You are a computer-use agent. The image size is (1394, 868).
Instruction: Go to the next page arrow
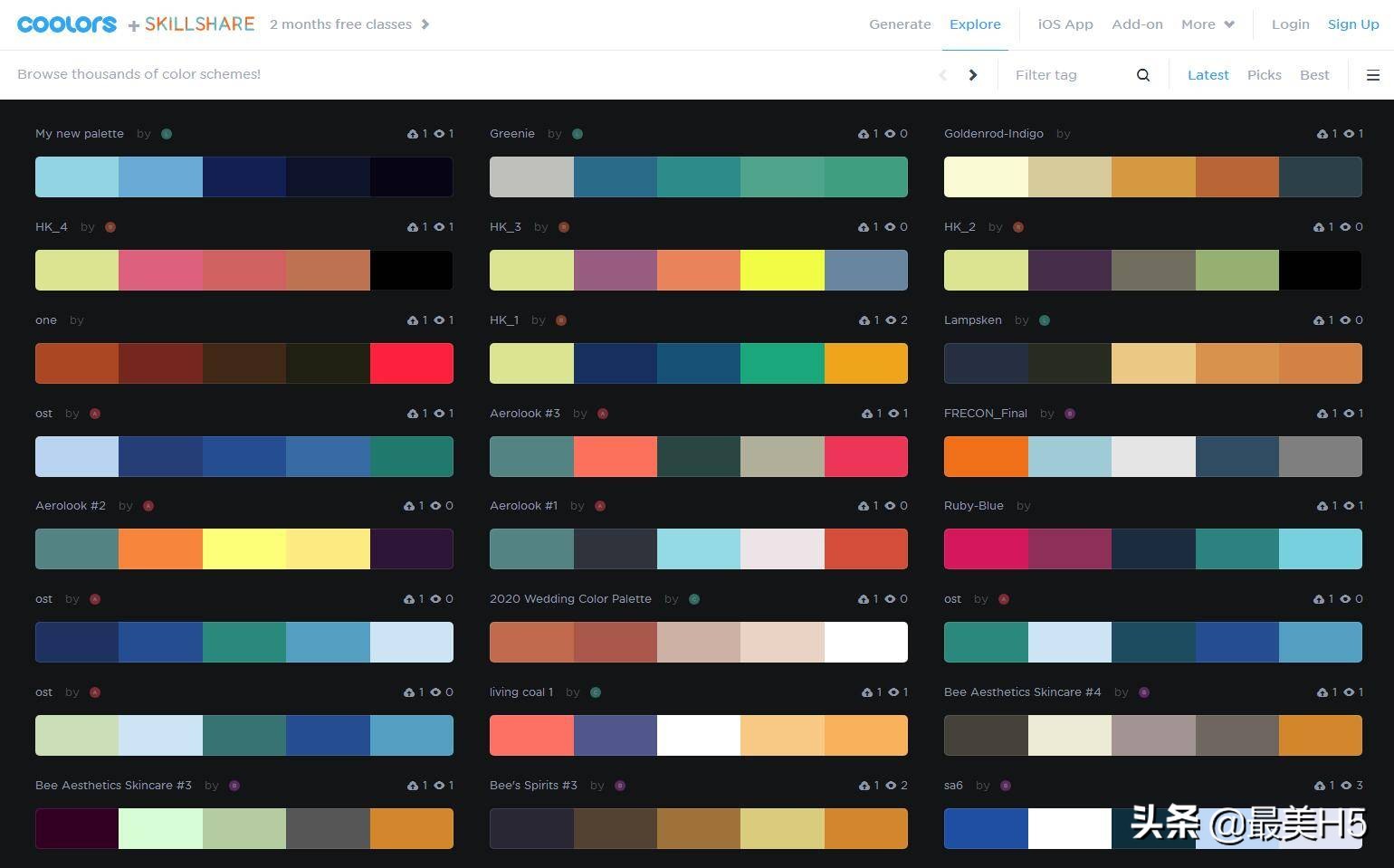973,75
